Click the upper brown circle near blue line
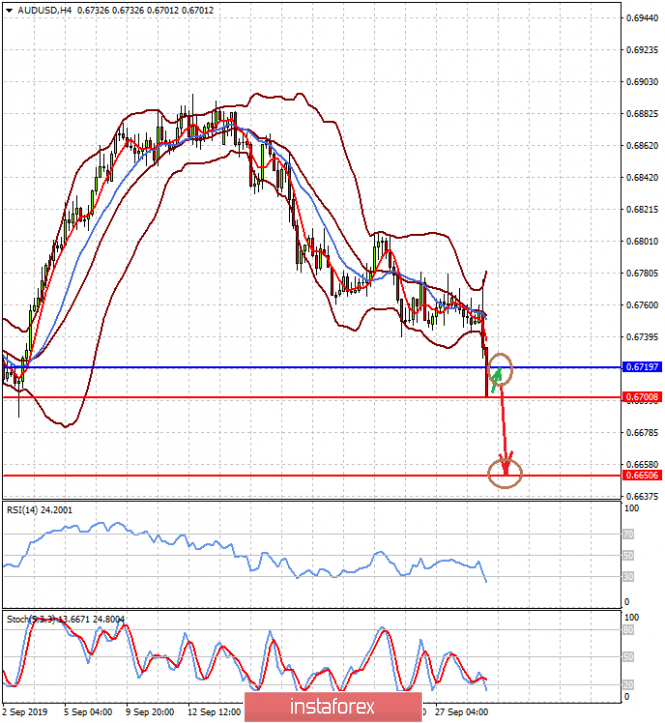 pos(500,371)
